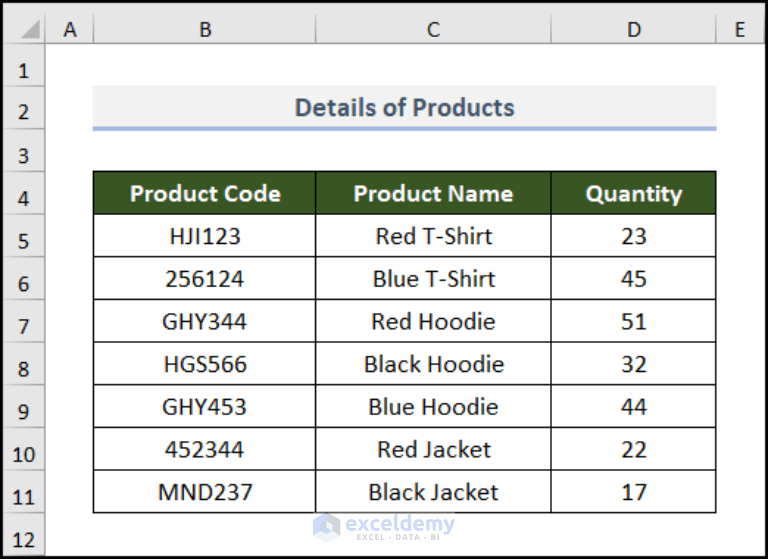Viewport: 768px width, 559px height.
Task: Select row 7 header
Action: click(x=24, y=321)
